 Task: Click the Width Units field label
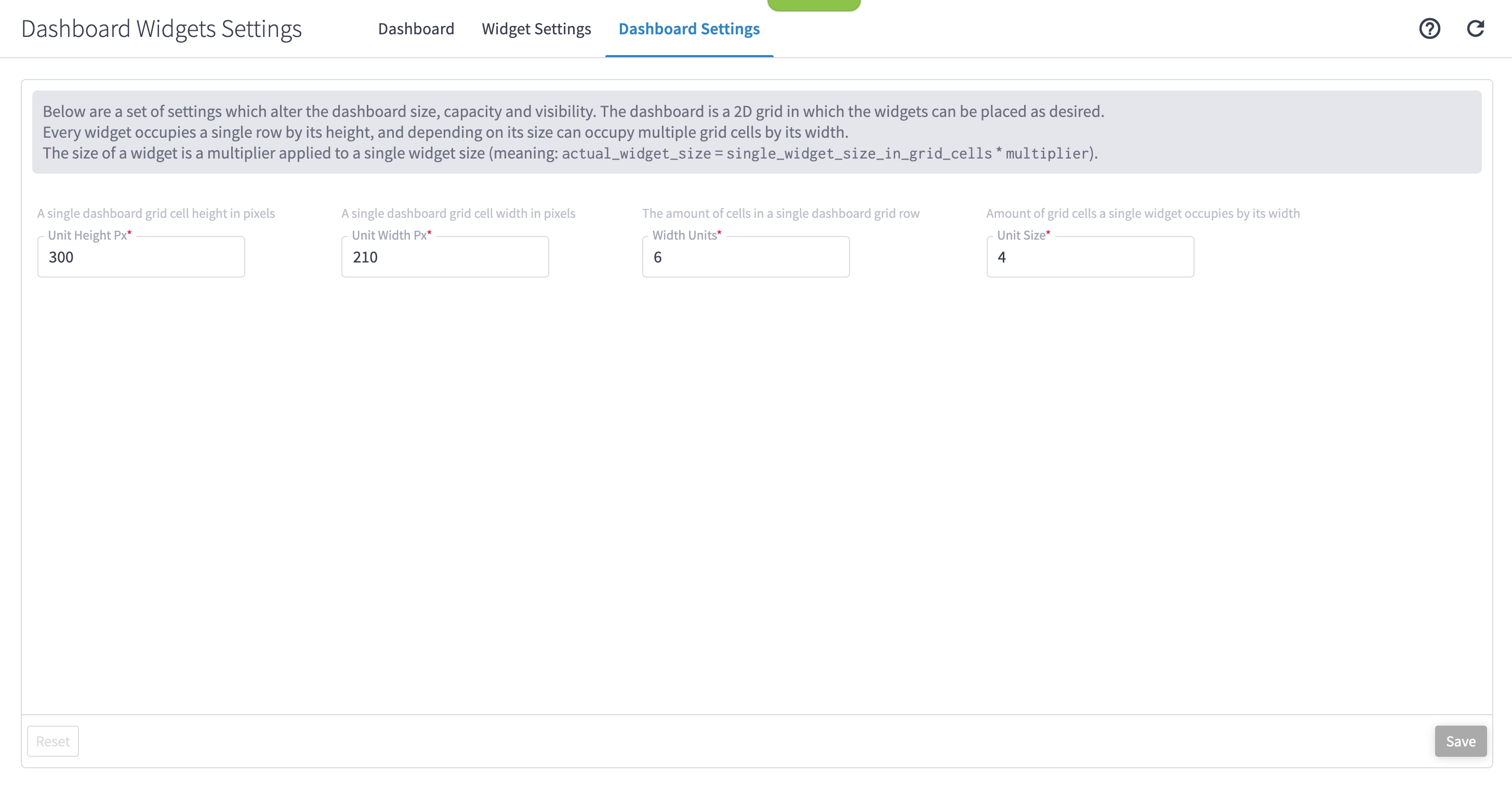pos(684,235)
